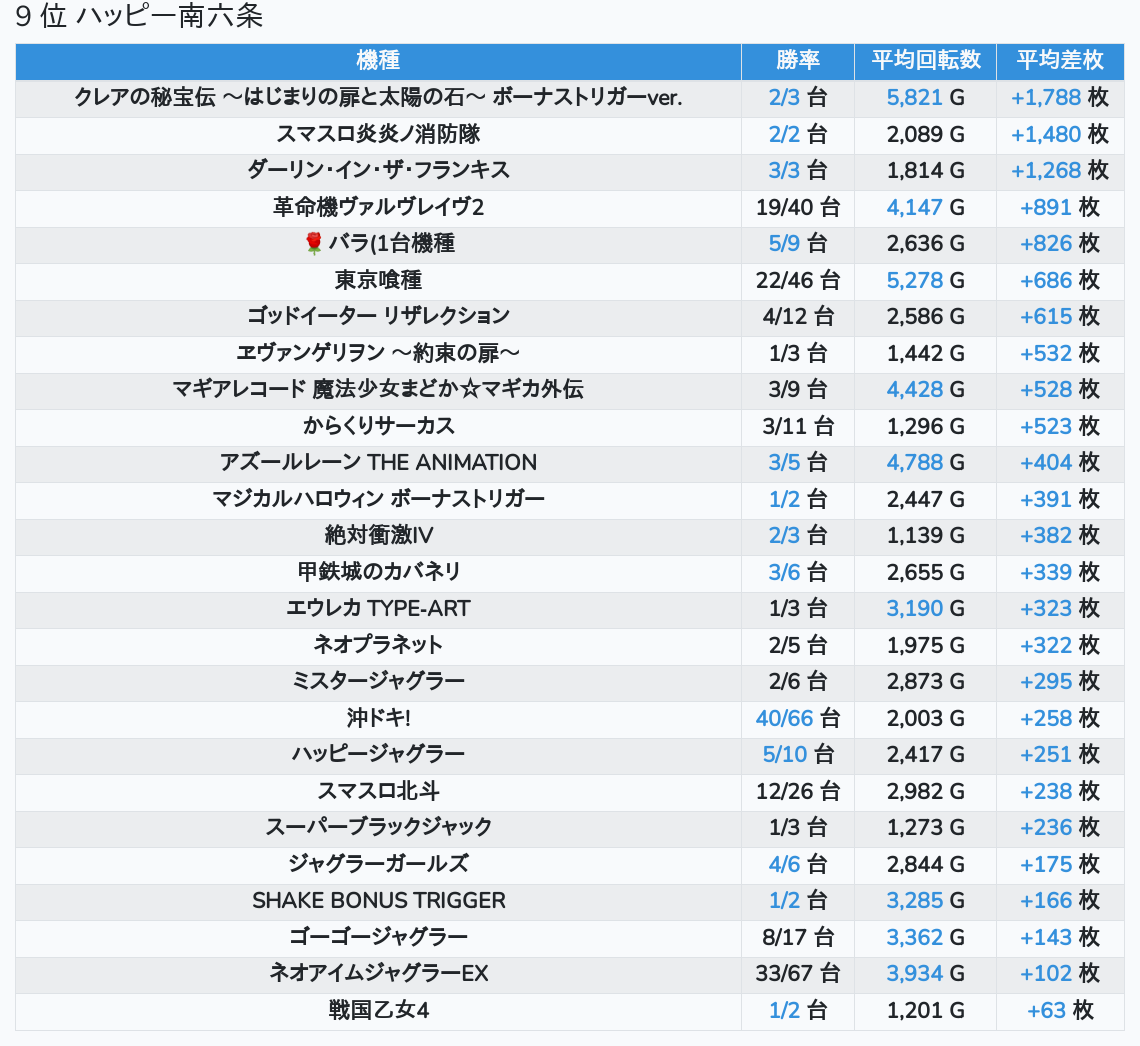Select the 革命機ヴァルヴレイヴ2 row name

point(378,207)
